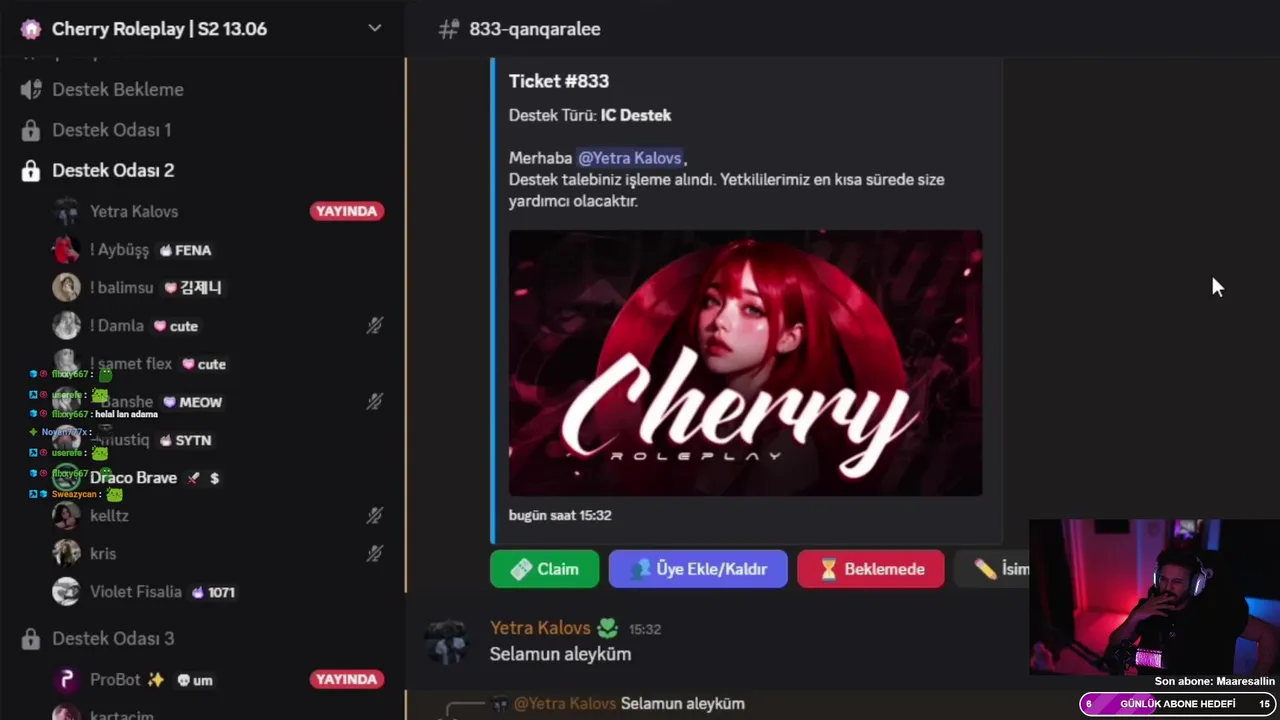Screen dimensions: 1280x720
Task: Click Violet Fisalia's avatar in voice list
Action: (x=66, y=591)
